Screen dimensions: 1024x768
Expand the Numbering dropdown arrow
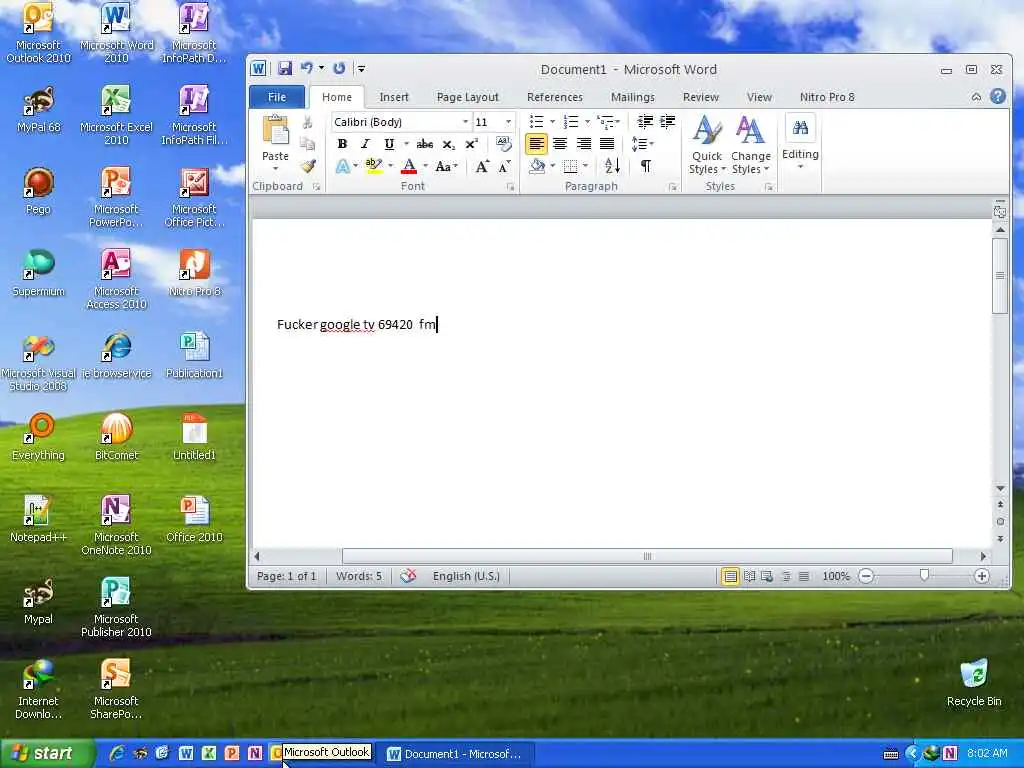(x=587, y=121)
